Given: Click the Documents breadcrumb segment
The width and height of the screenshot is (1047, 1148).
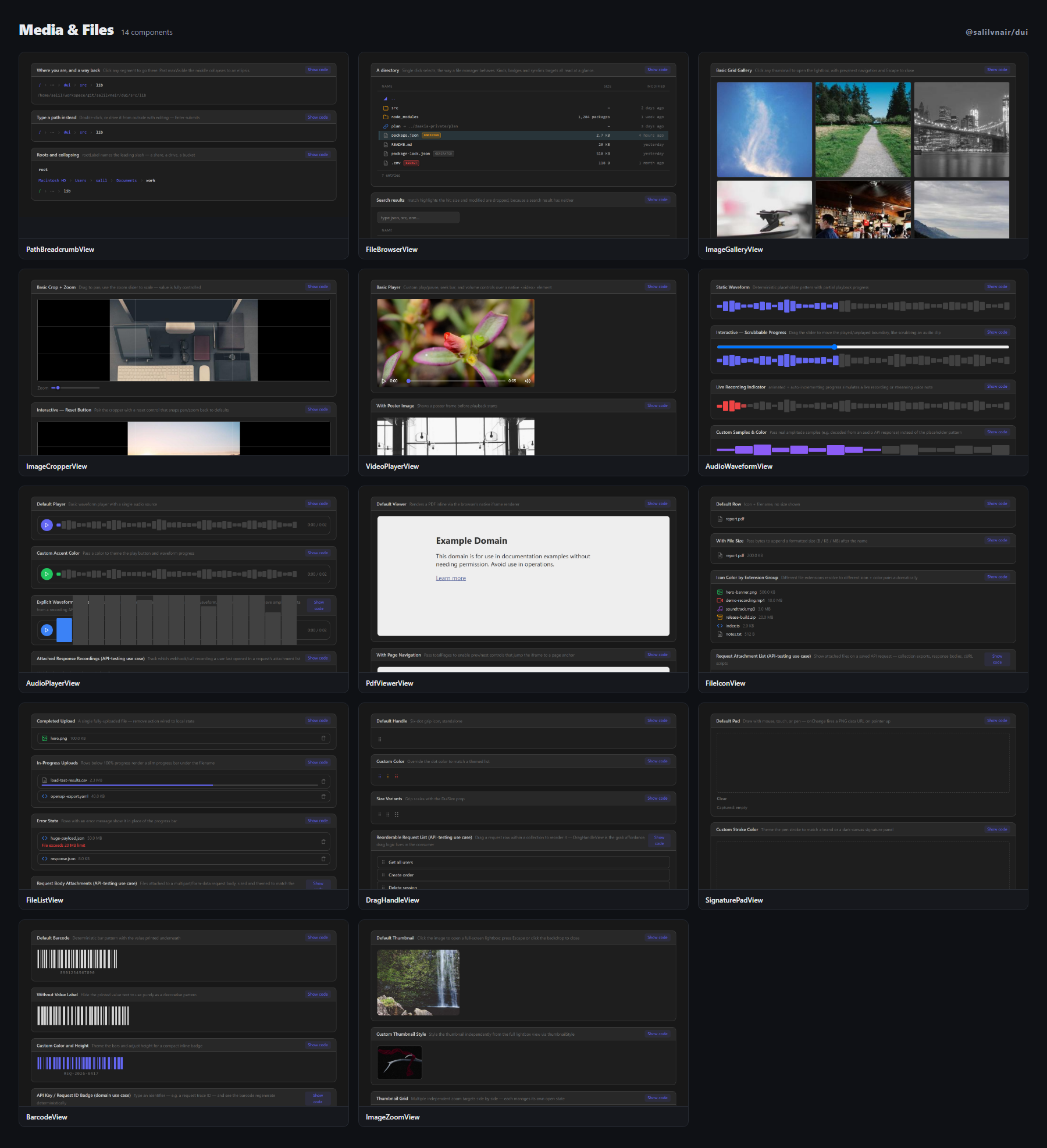Looking at the screenshot, I should tap(126, 181).
